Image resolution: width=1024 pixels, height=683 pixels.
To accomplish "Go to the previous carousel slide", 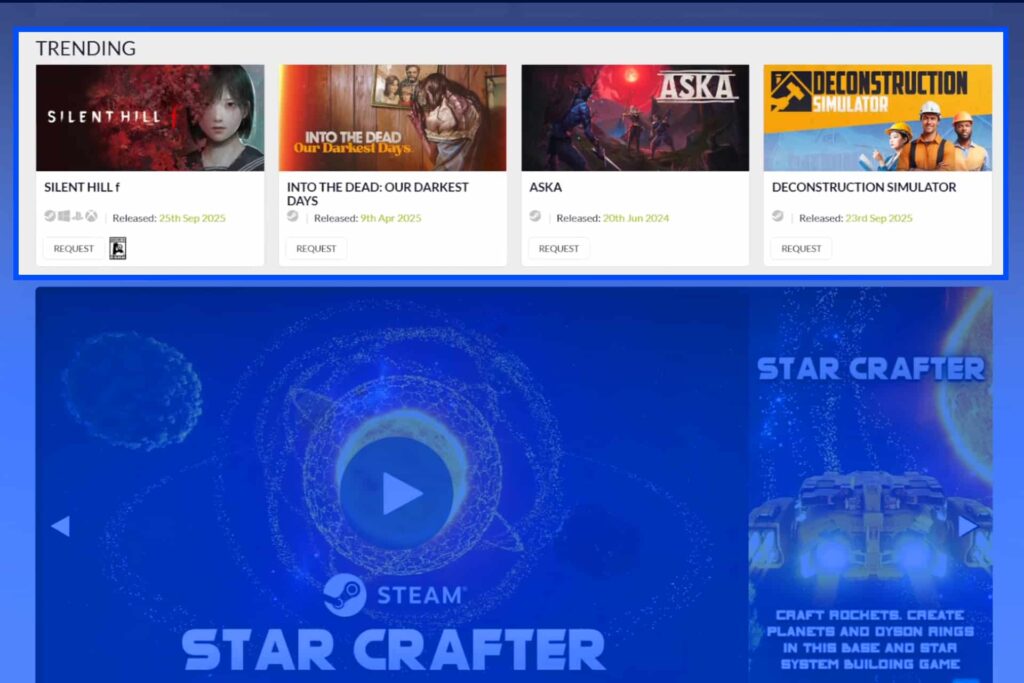I will pos(61,526).
